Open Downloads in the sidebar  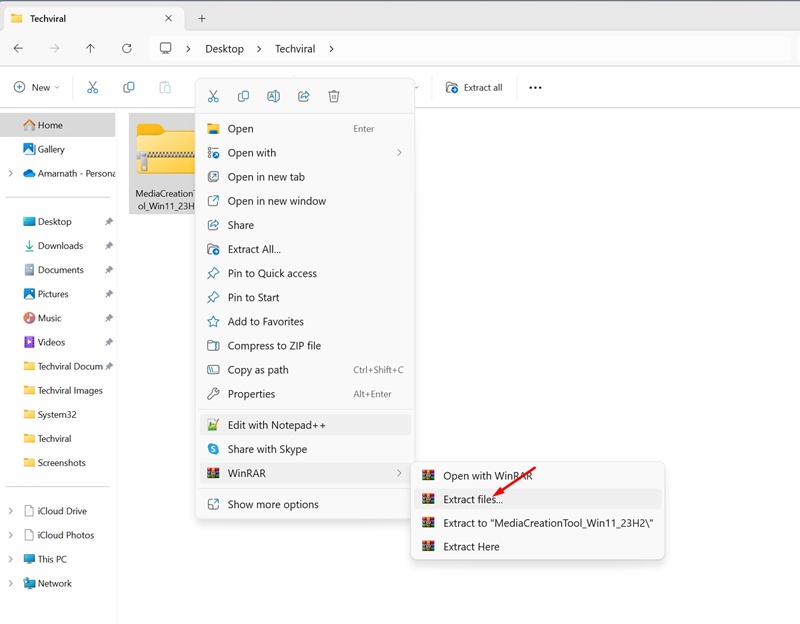click(x=58, y=245)
